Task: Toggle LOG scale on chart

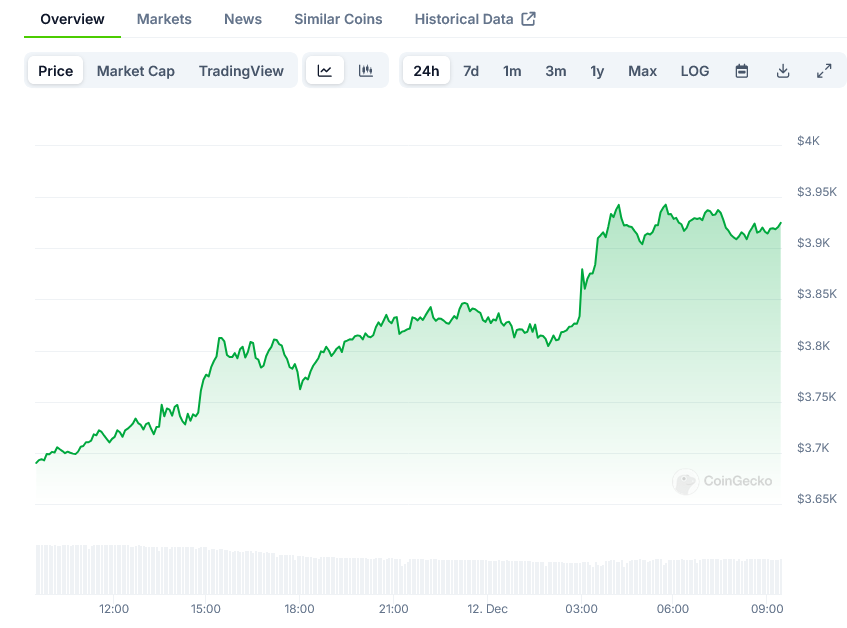Action: [x=695, y=71]
